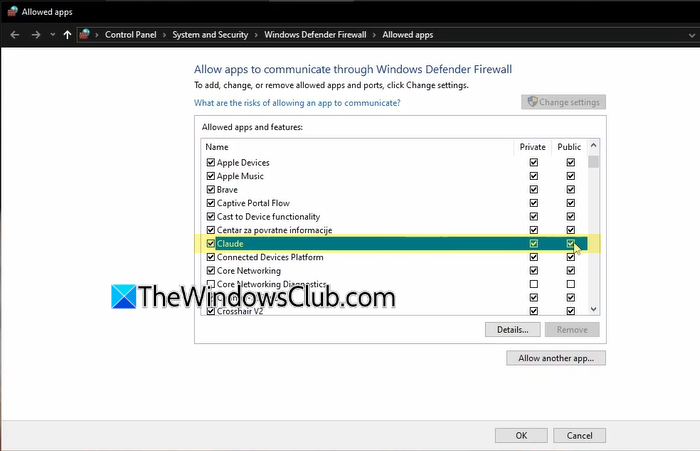The image size is (700, 451).
Task: Click Allow another app... button
Action: point(556,358)
